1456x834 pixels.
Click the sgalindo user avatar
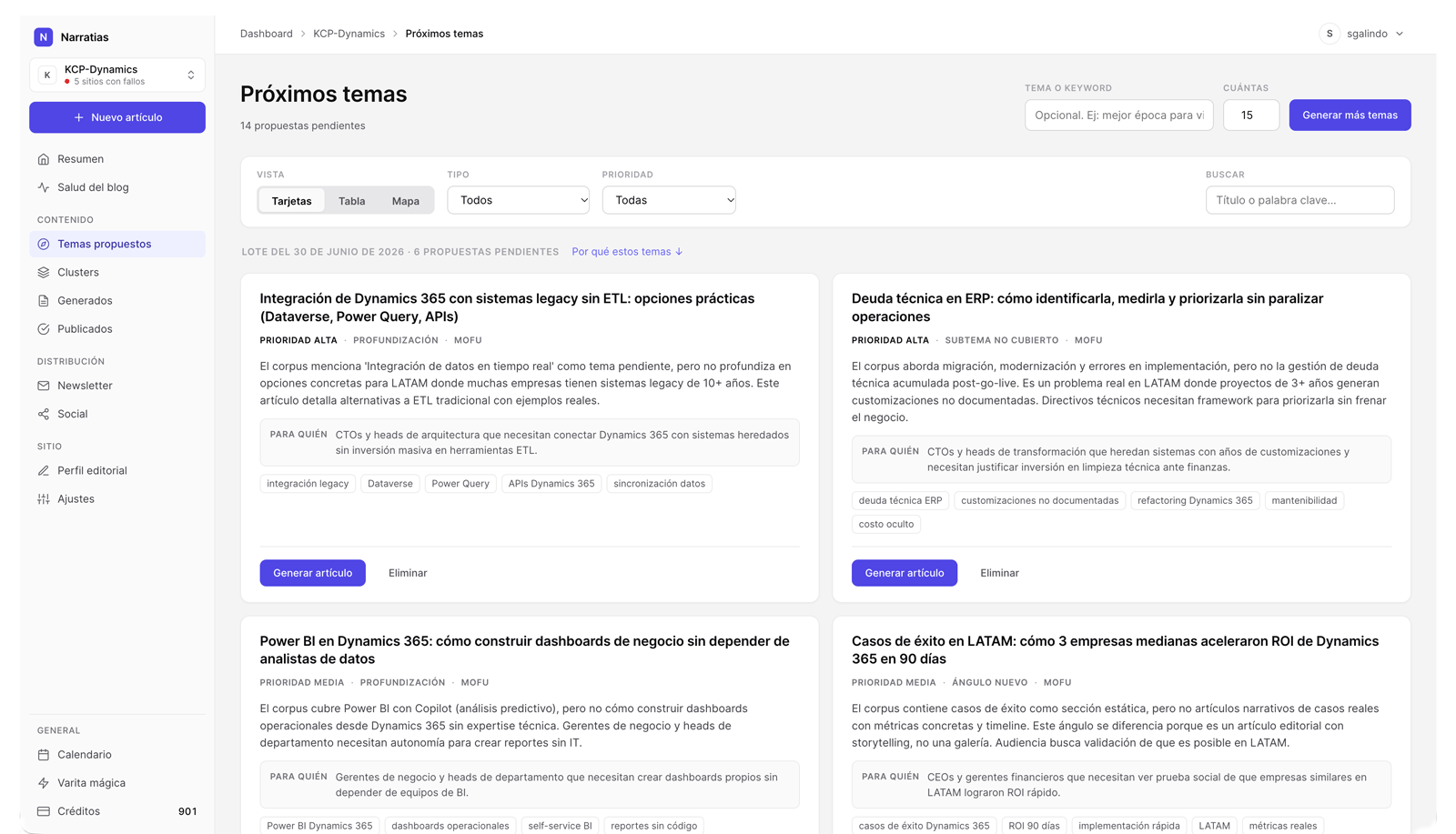pos(1330,34)
